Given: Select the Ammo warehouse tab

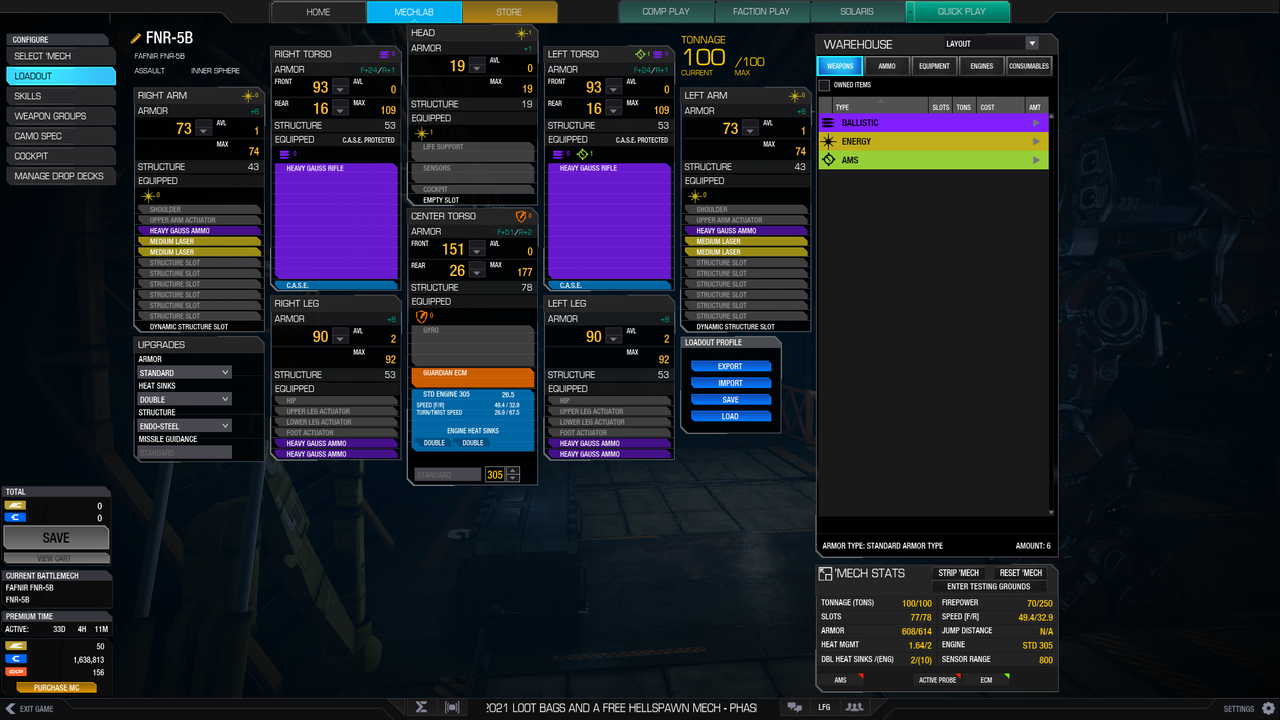Looking at the screenshot, I should click(887, 66).
